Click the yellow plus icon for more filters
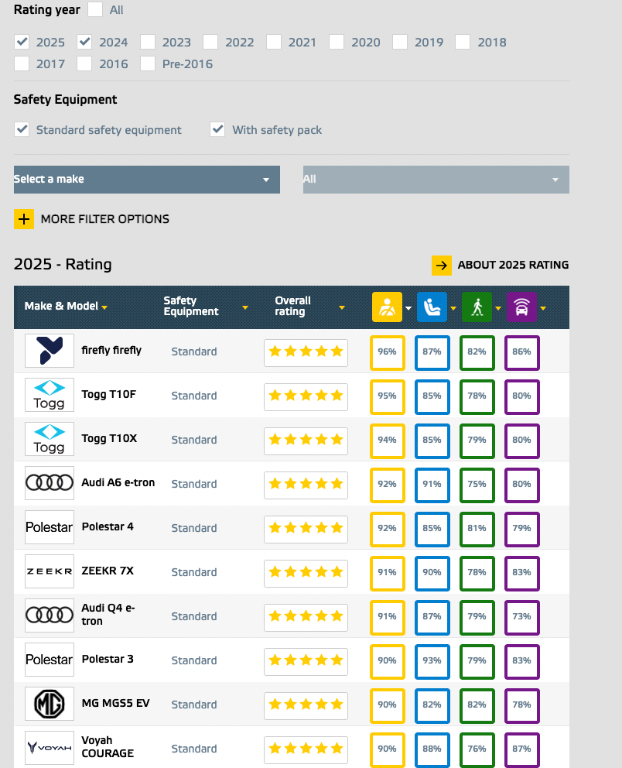This screenshot has height=768, width=622. click(x=24, y=219)
